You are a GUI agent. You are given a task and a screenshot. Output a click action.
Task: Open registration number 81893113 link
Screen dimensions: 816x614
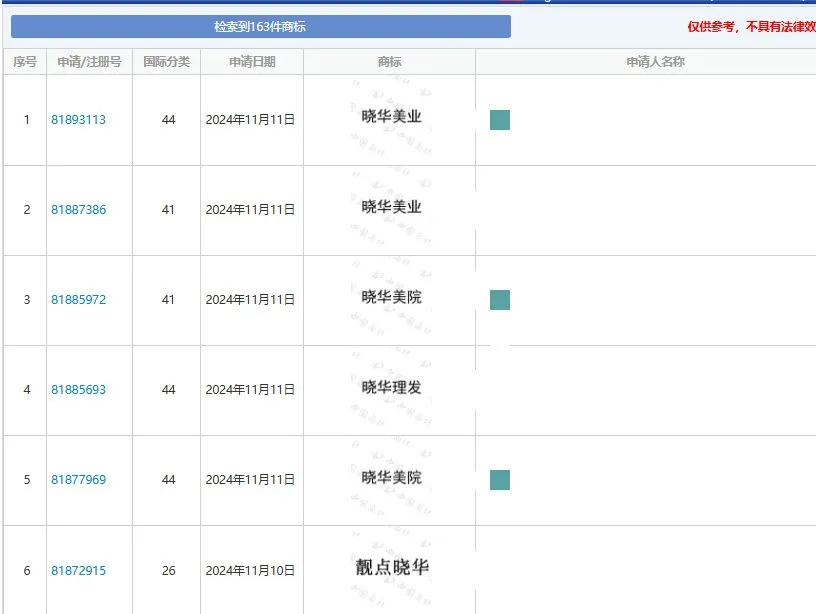pos(79,120)
